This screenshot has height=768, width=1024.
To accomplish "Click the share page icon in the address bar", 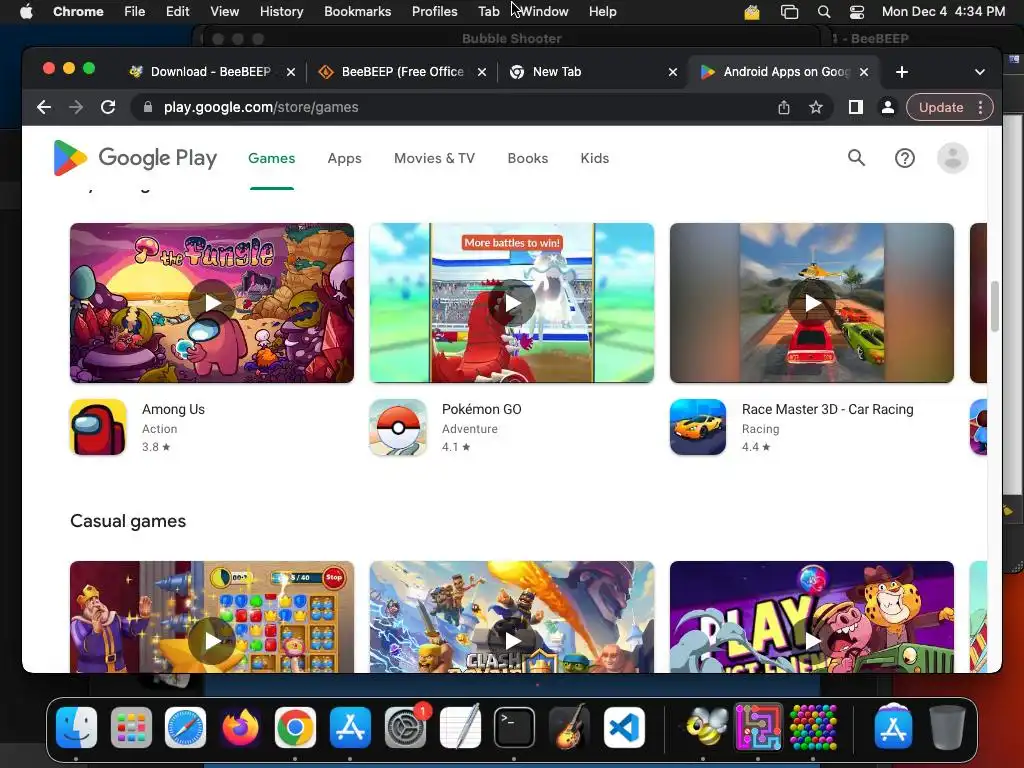I will click(784, 107).
